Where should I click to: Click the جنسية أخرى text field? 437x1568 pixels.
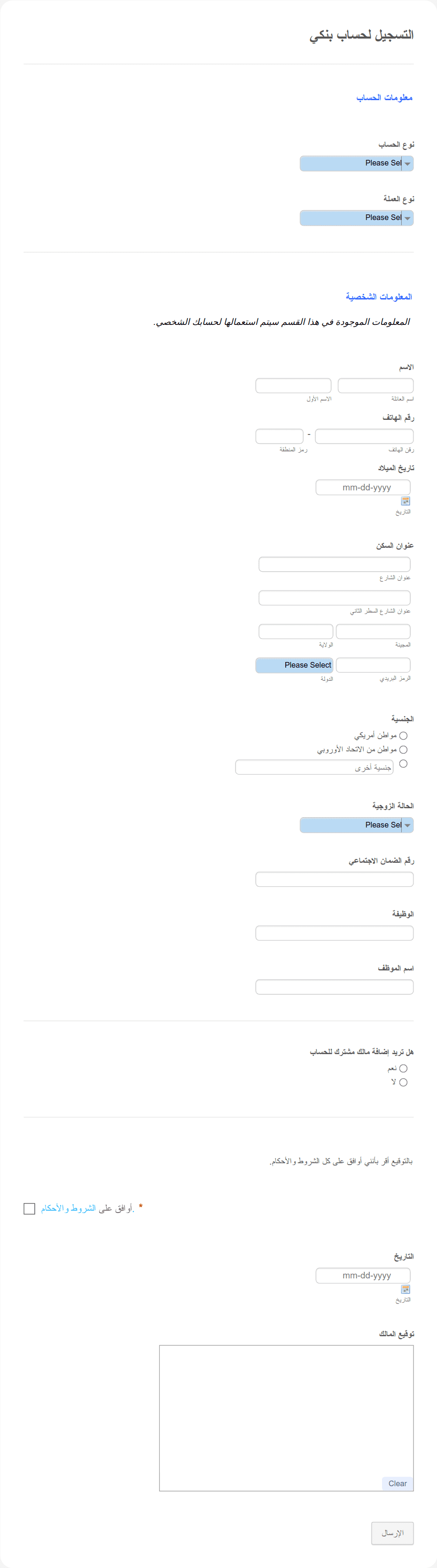315,767
